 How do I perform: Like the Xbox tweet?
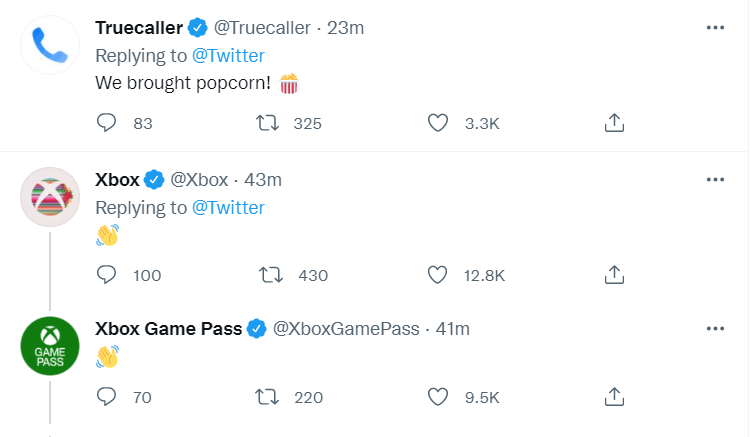pos(437,274)
